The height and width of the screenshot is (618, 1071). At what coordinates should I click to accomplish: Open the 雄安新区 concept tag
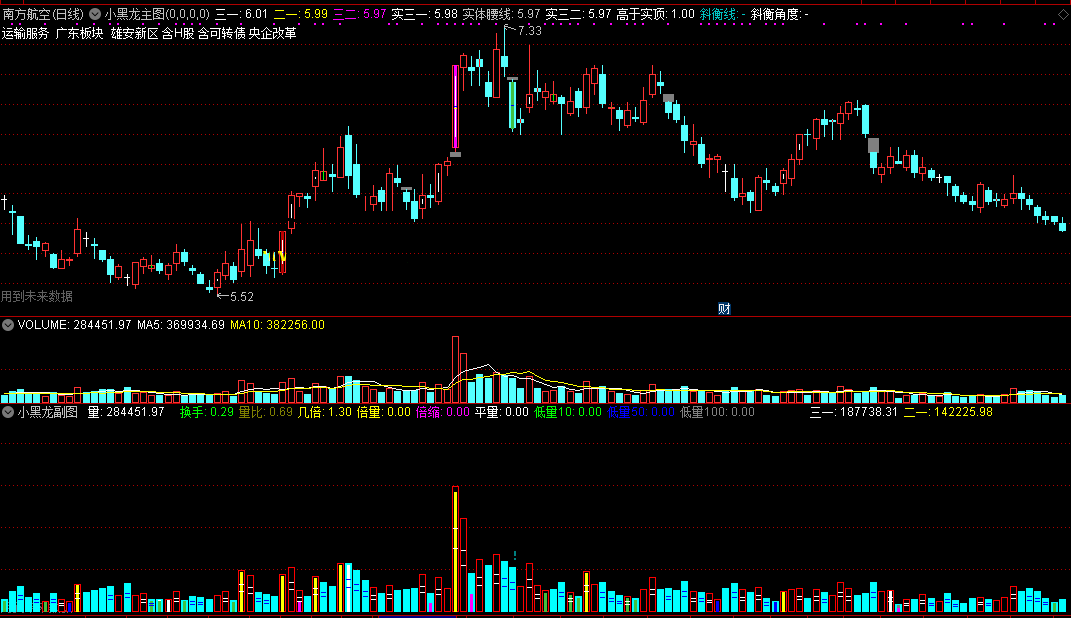click(x=135, y=33)
